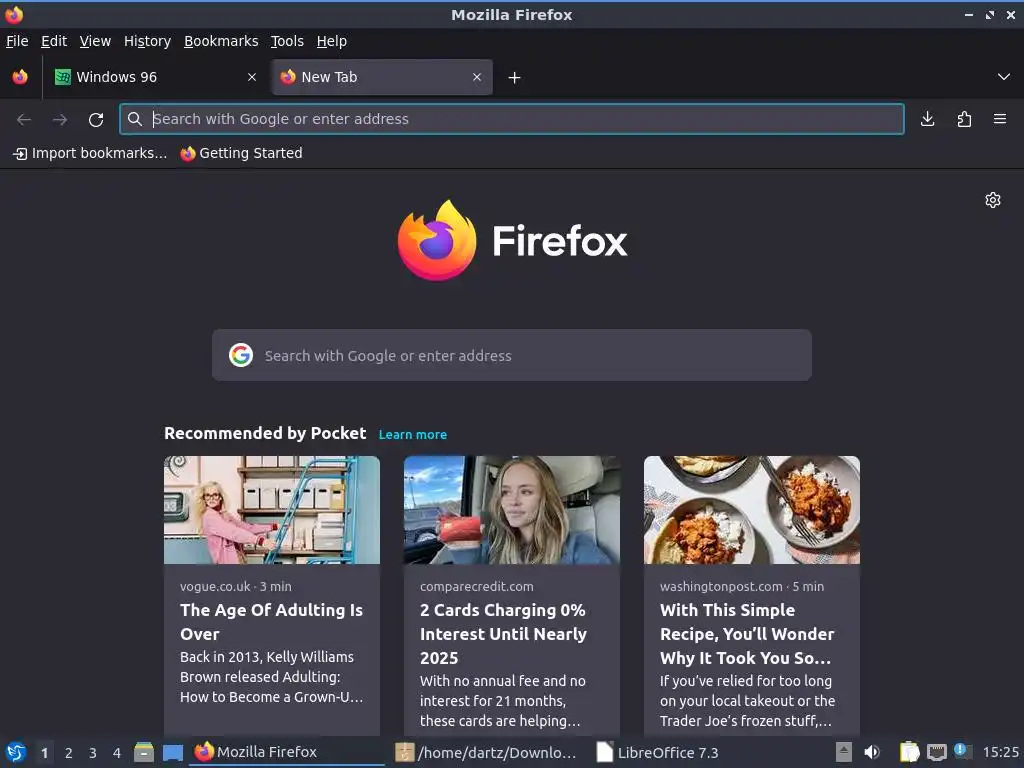This screenshot has height=768, width=1024.
Task: Open the Downloads panel icon
Action: coord(927,119)
